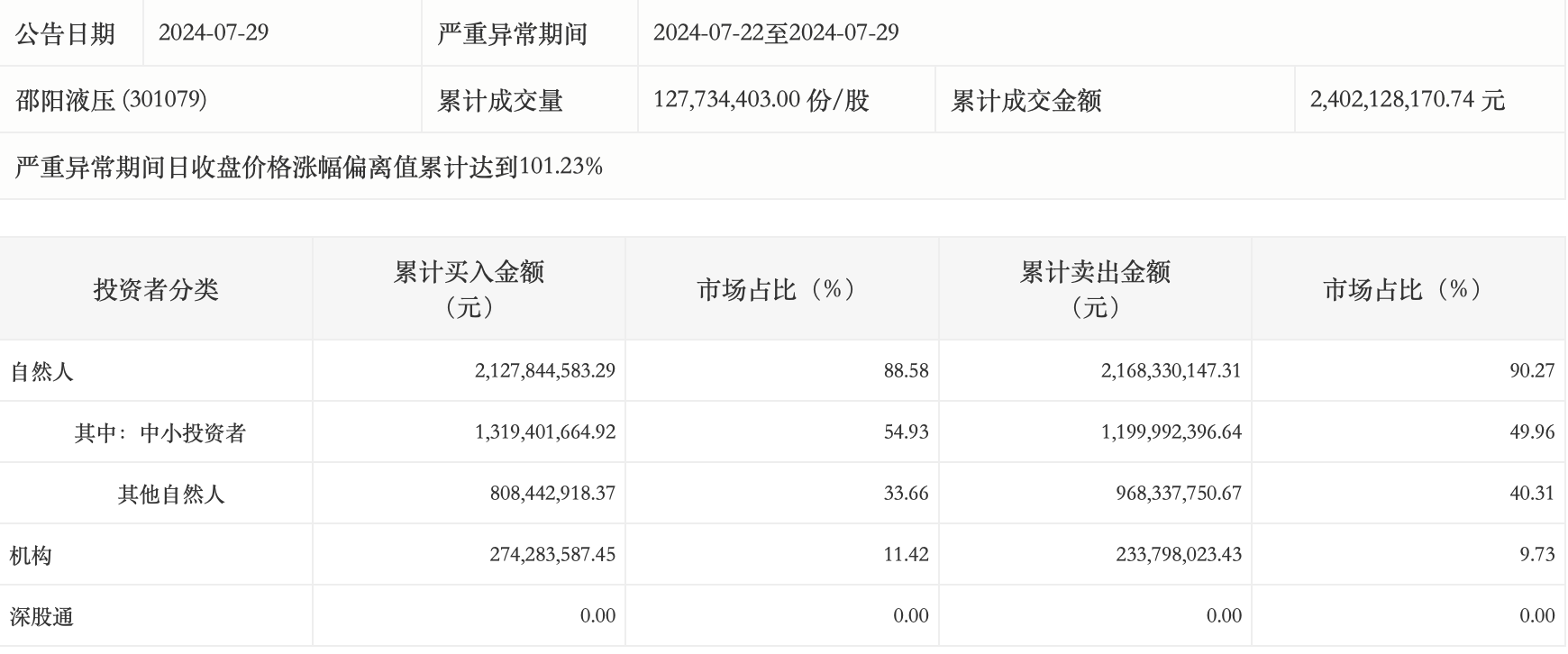
Task: Click the amount 2,402,128,170.74 元
Action: [x=1408, y=99]
